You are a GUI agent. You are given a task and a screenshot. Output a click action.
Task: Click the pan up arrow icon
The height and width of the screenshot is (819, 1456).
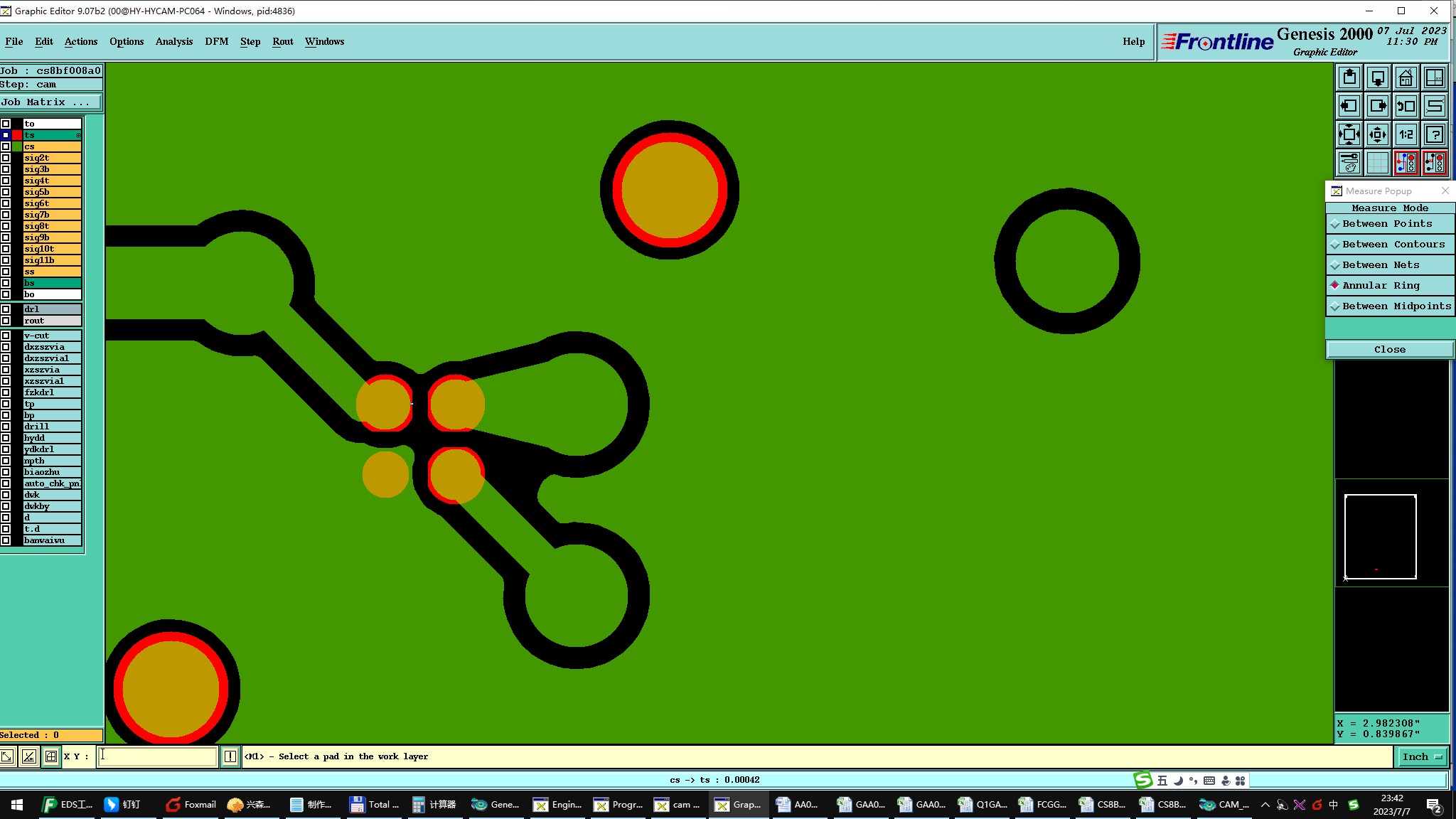tap(1349, 77)
